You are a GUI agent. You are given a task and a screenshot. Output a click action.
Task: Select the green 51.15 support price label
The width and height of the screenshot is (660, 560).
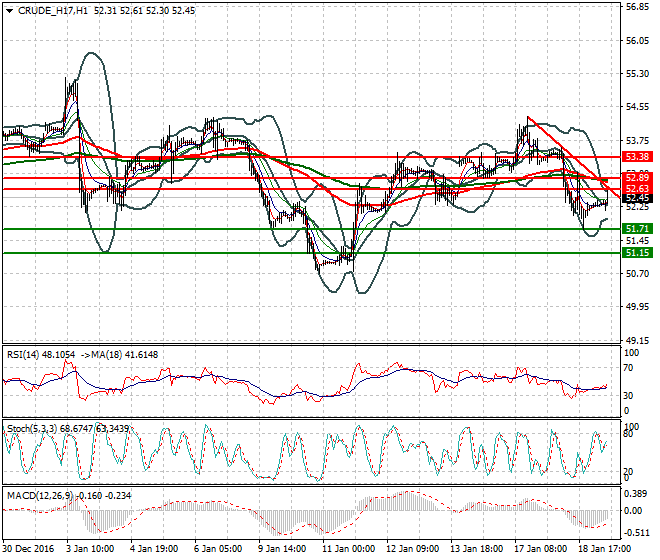(638, 253)
